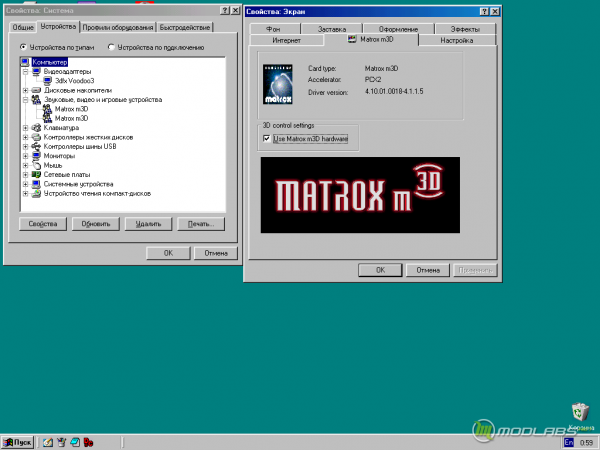Screen dimensions: 600x450
Task: Click the Обновить button
Action: tap(96, 224)
